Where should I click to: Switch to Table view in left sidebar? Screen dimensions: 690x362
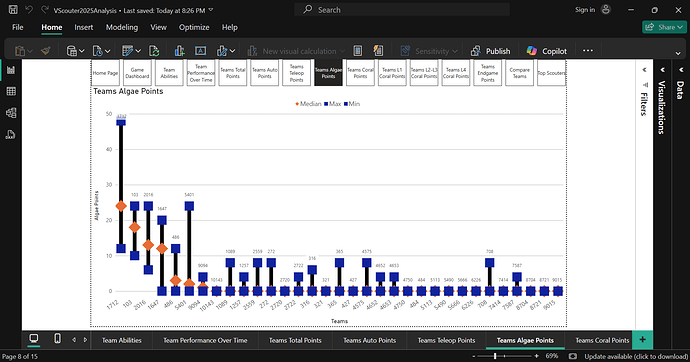[x=11, y=91]
